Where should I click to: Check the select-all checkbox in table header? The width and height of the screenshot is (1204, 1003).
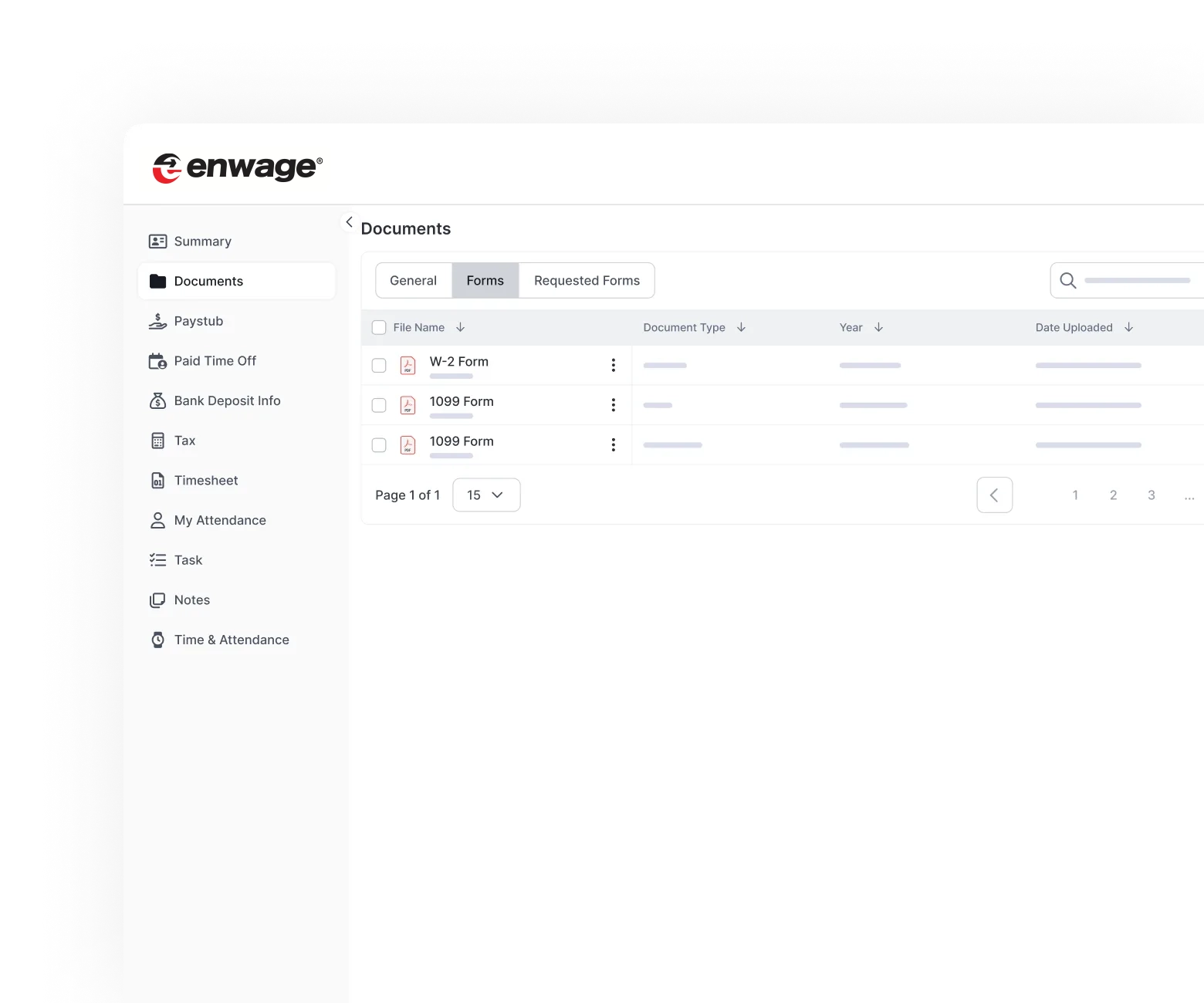pos(379,327)
